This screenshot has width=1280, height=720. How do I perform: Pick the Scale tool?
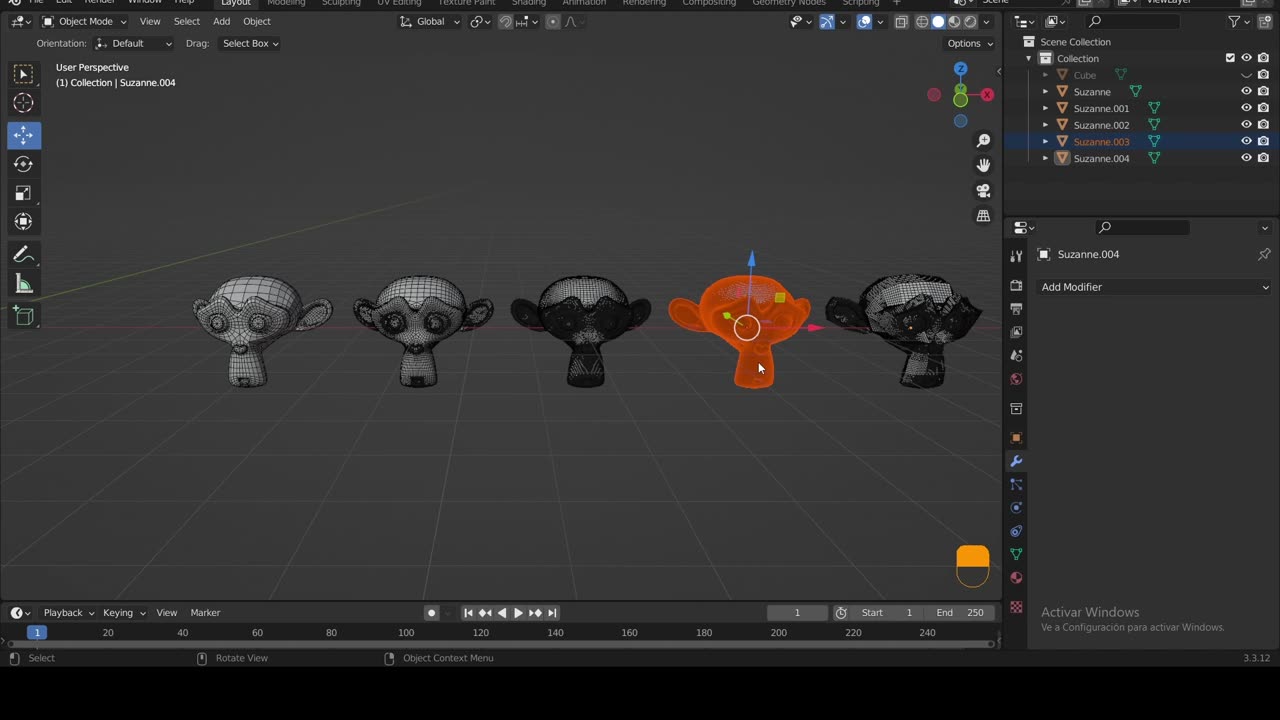point(23,193)
